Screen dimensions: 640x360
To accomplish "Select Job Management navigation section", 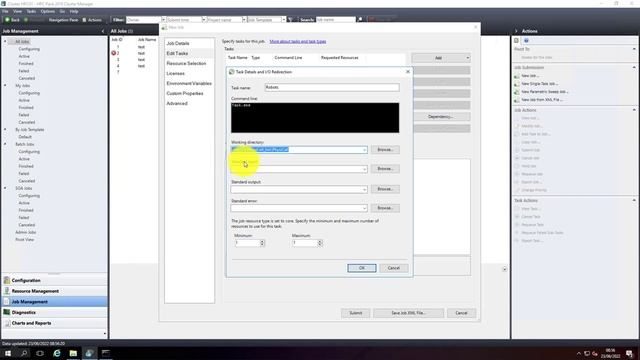I will (x=54, y=302).
